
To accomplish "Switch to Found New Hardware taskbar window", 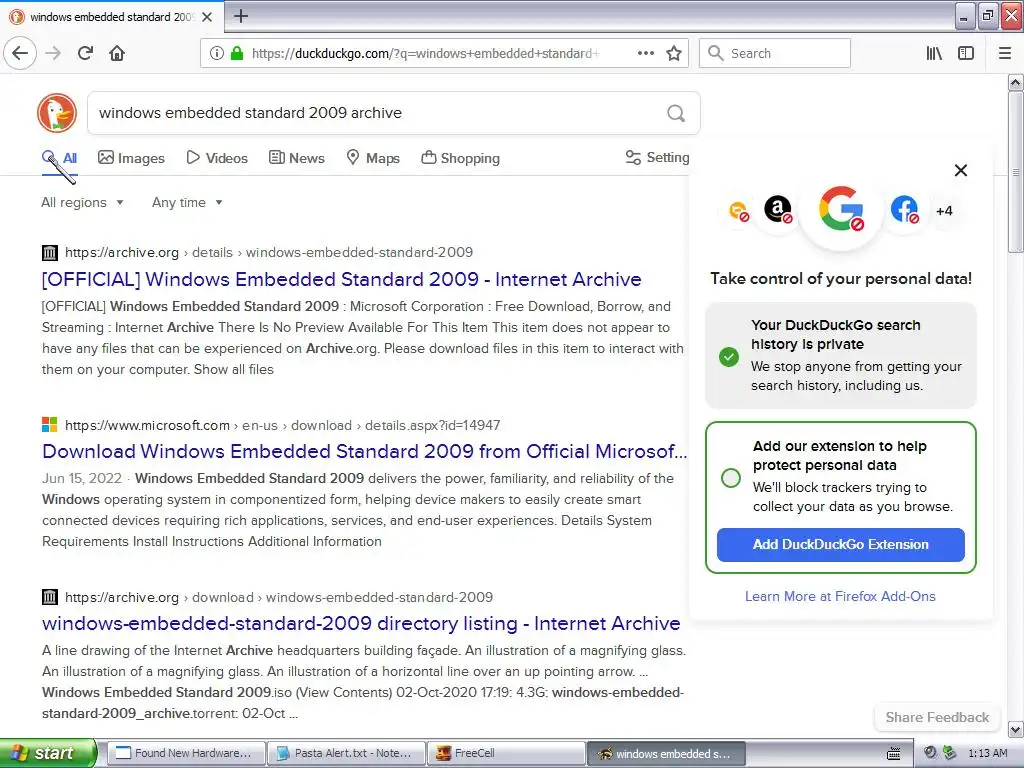I will coord(185,754).
